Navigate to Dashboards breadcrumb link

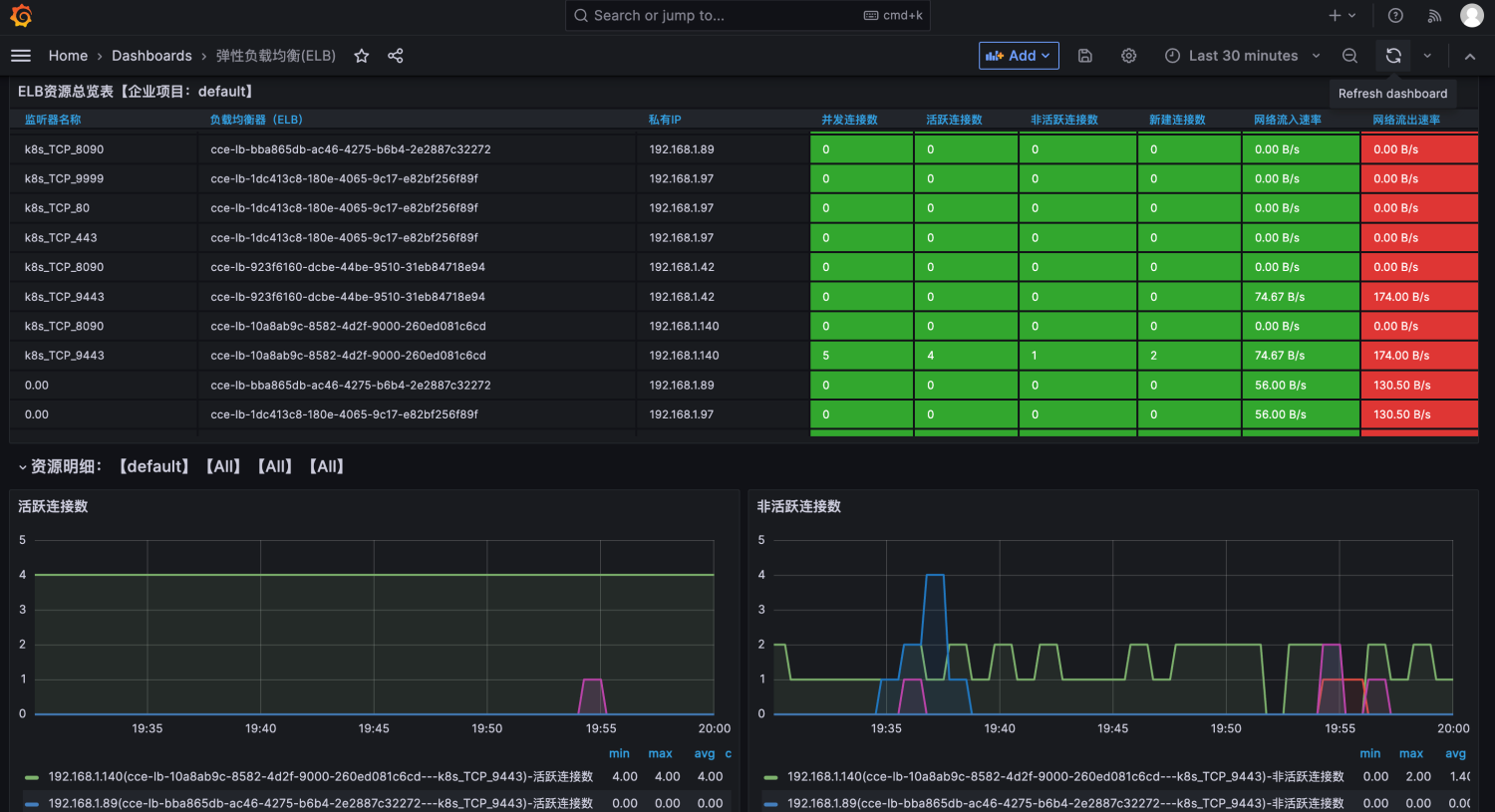coord(151,56)
